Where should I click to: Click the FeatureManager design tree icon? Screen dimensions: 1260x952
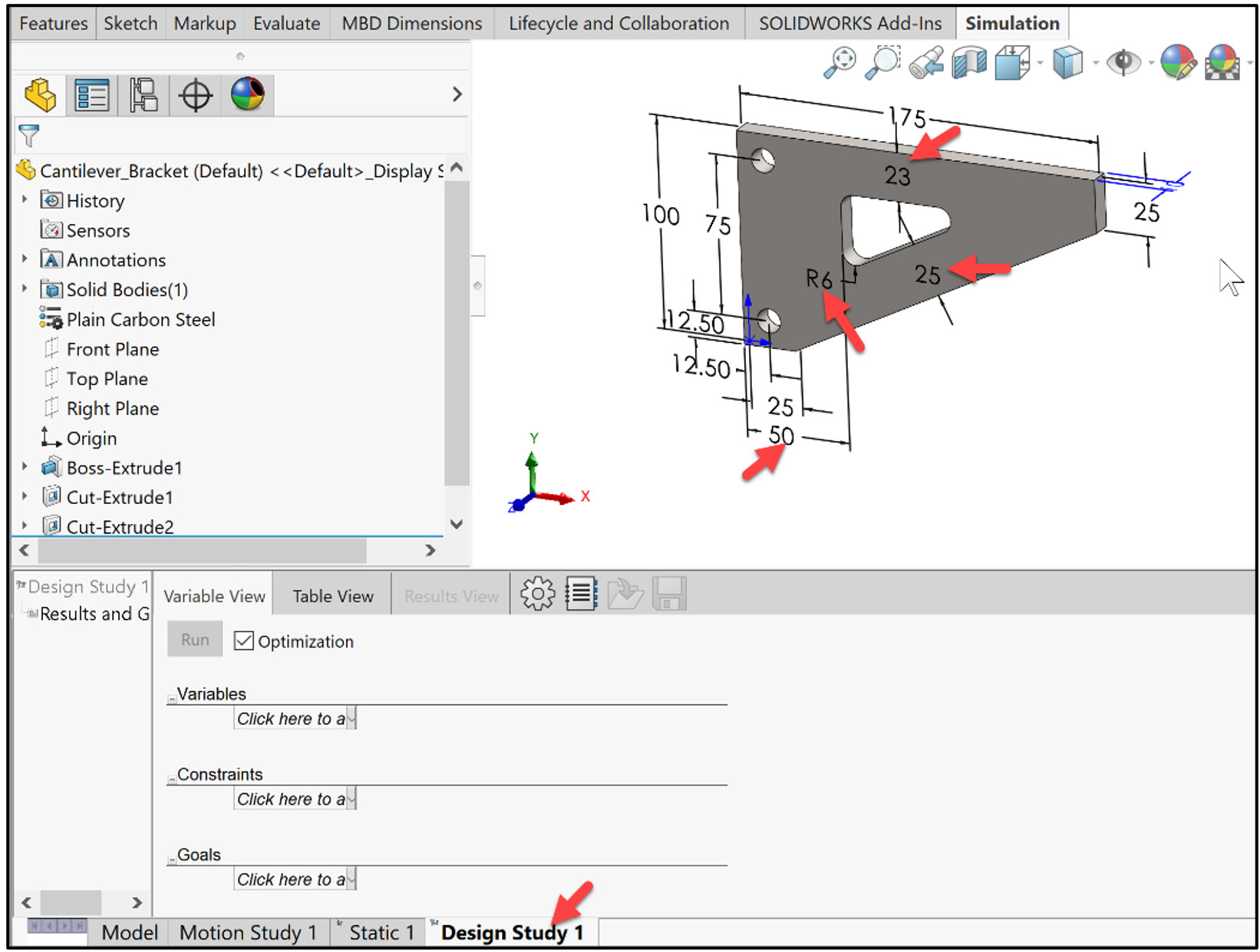pos(39,94)
